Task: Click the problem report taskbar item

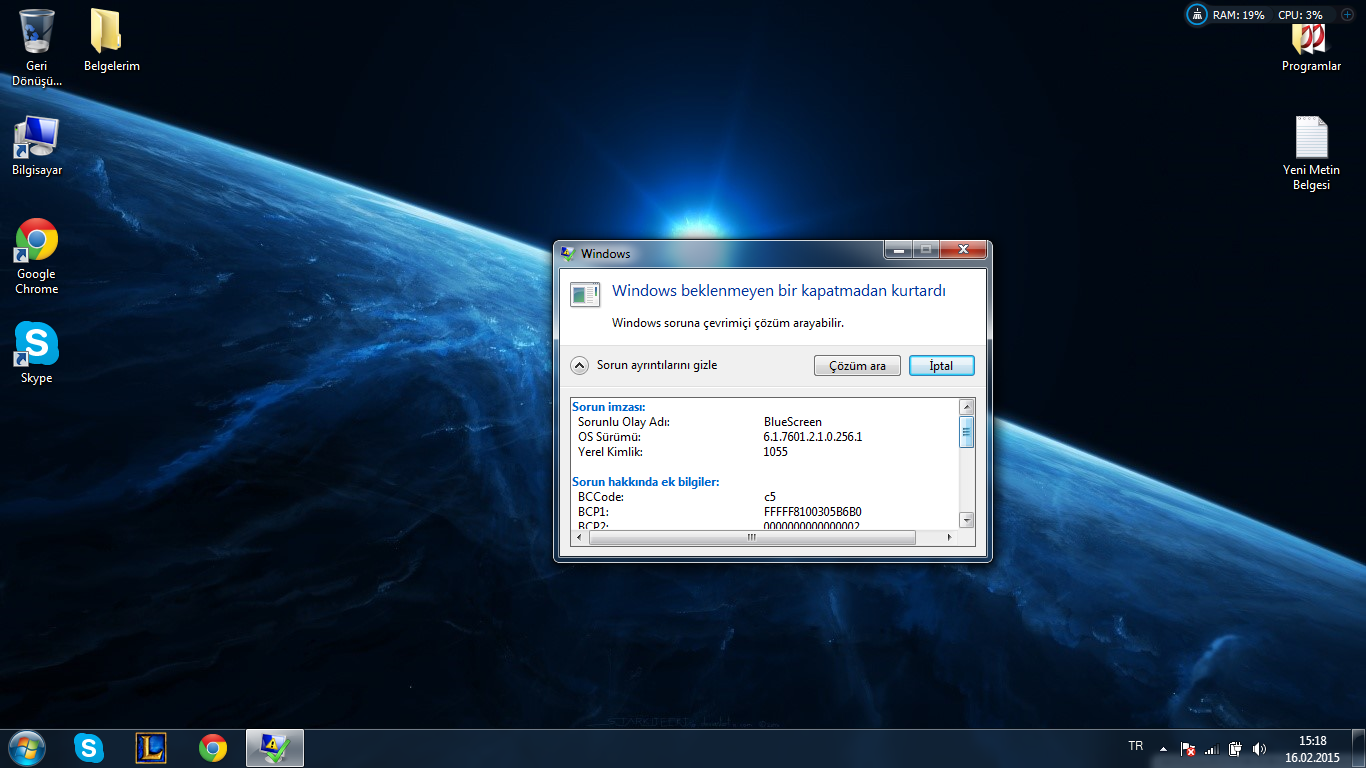Action: coord(275,748)
